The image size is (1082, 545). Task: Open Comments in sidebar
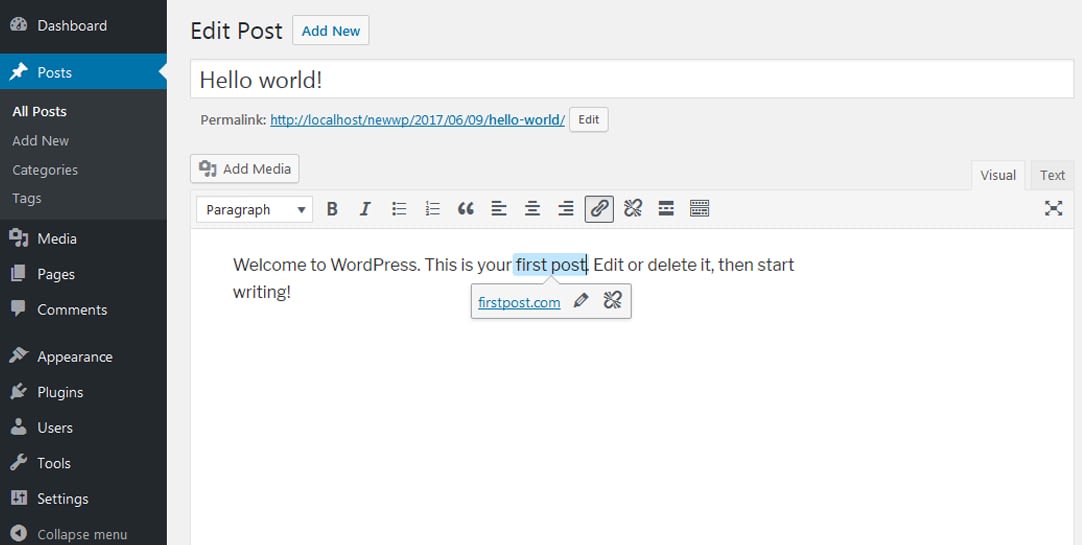(x=83, y=310)
